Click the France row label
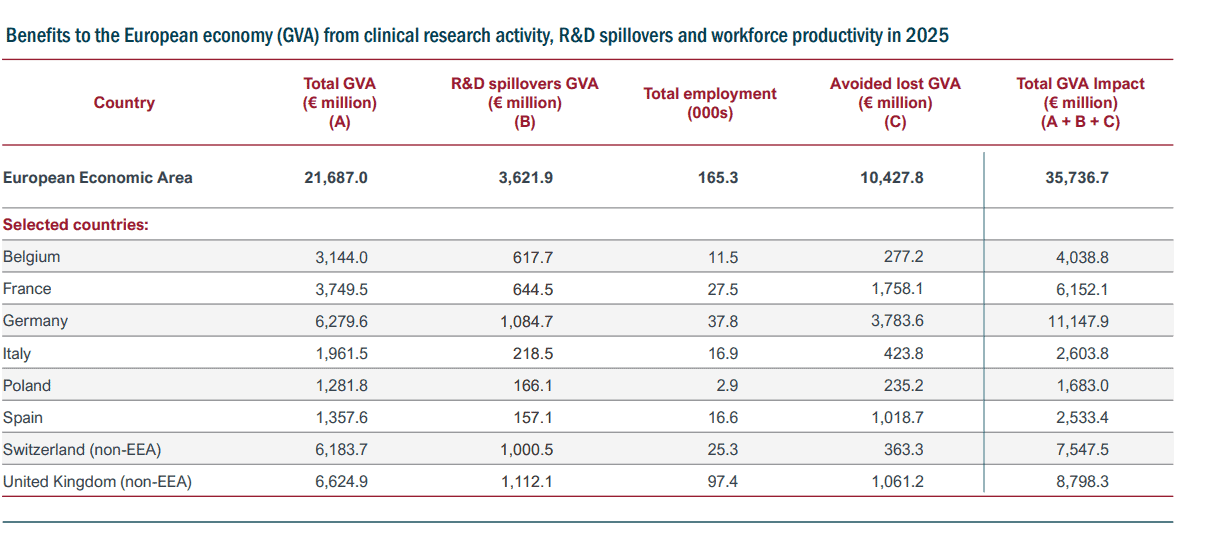Viewport: 1205px width, 536px height. (27, 289)
